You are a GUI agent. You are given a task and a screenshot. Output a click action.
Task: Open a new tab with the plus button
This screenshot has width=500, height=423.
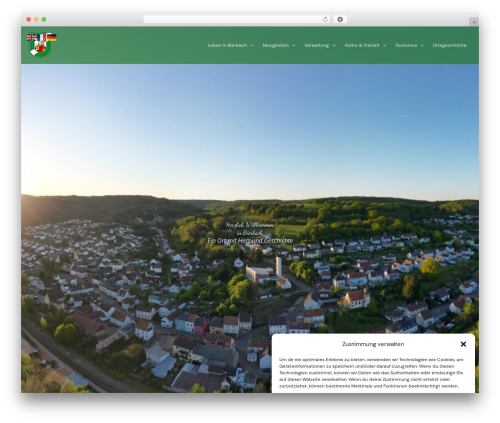pyautogui.click(x=474, y=22)
